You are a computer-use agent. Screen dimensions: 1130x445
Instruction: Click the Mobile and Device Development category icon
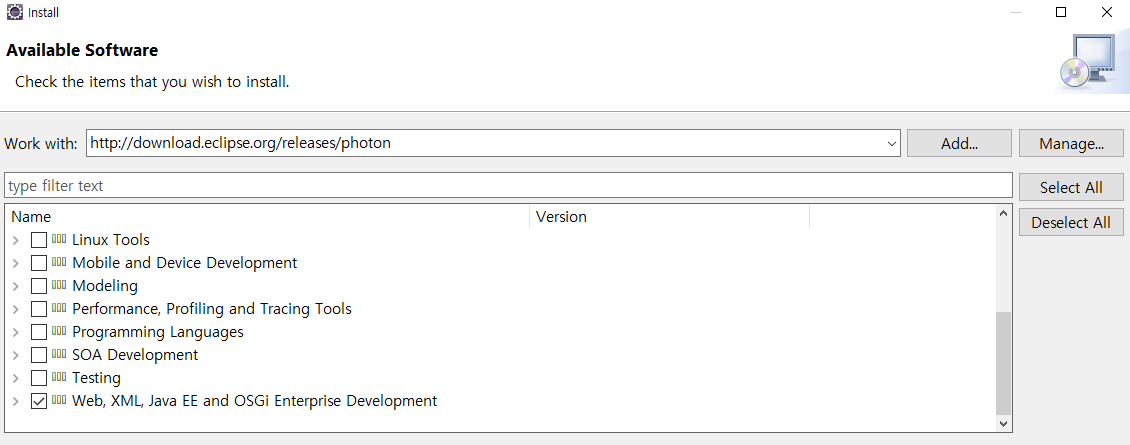click(59, 263)
